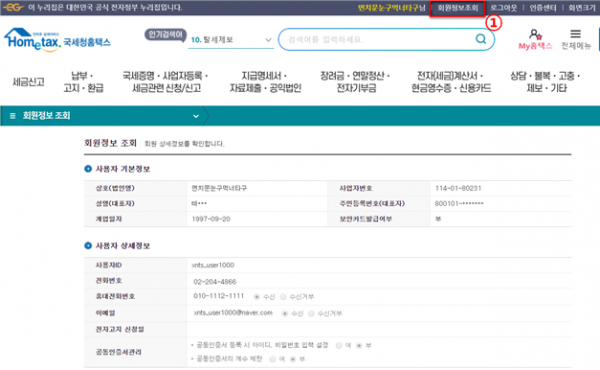Viewport: 600px width, 370px height.
Task: Open the 장려금·연말정산·전자기부금 menu
Action: pyautogui.click(x=355, y=82)
